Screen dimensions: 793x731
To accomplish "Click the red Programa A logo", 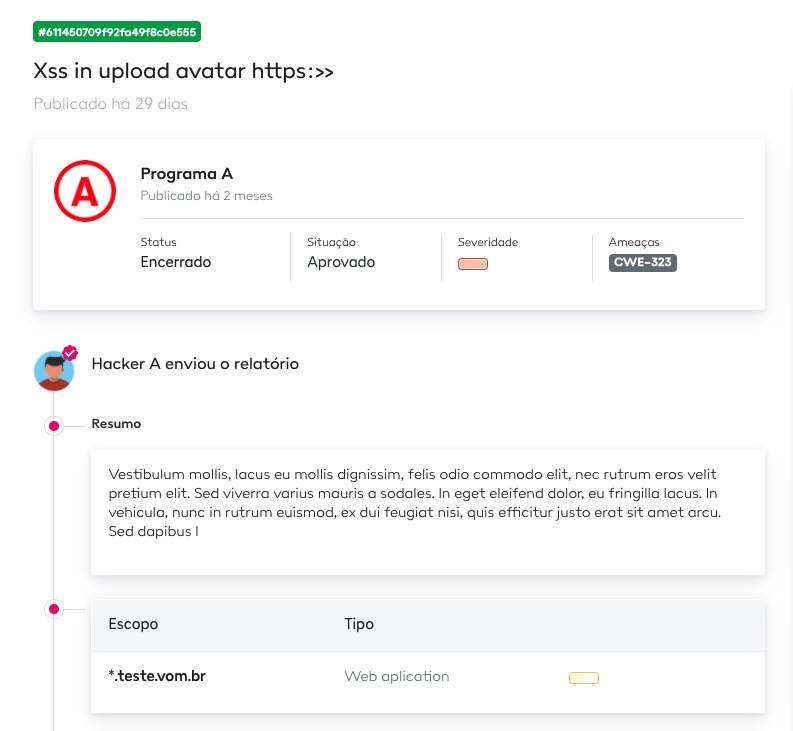I will 85,190.
